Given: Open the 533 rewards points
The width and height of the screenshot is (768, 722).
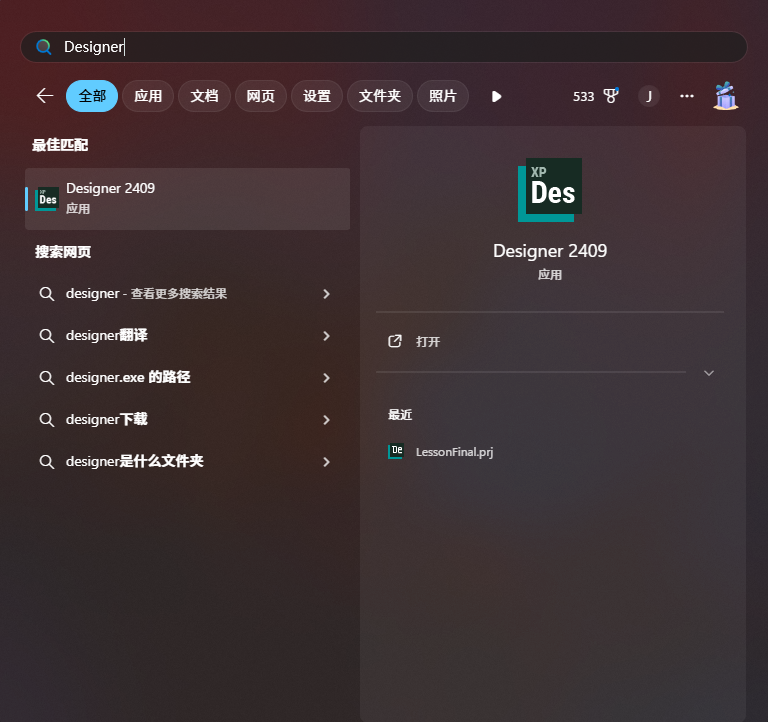Looking at the screenshot, I should pyautogui.click(x=583, y=96).
